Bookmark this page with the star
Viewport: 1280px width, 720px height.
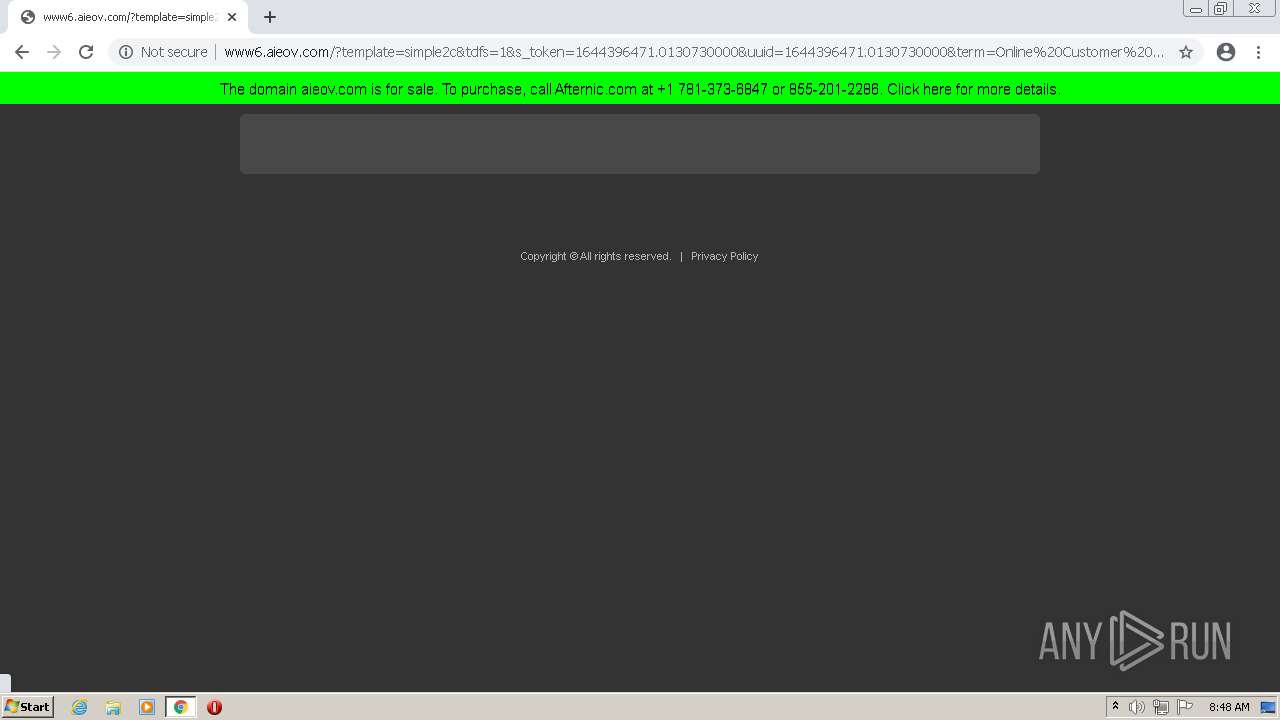tap(1186, 52)
